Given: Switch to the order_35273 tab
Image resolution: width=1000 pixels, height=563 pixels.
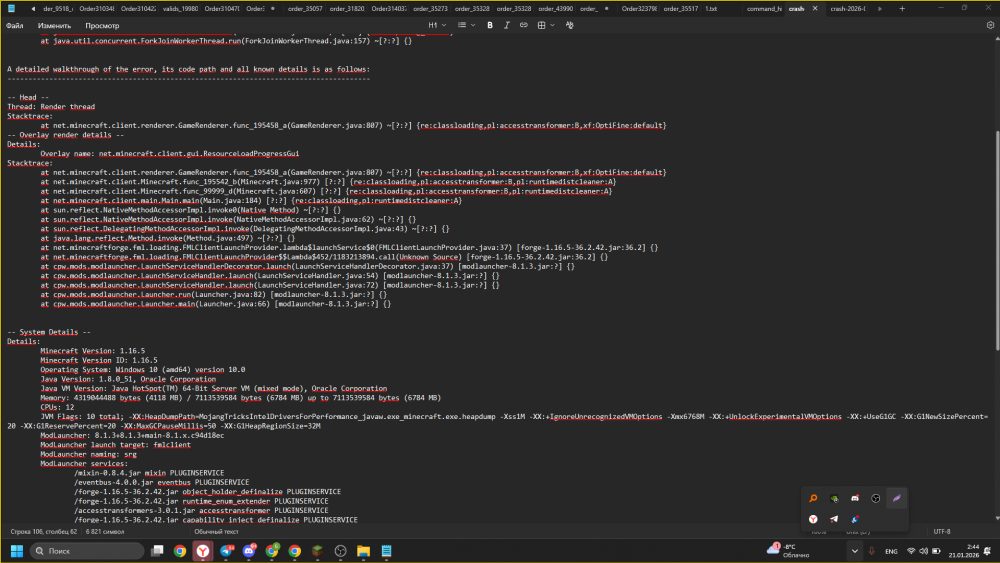Looking at the screenshot, I should (x=430, y=9).
